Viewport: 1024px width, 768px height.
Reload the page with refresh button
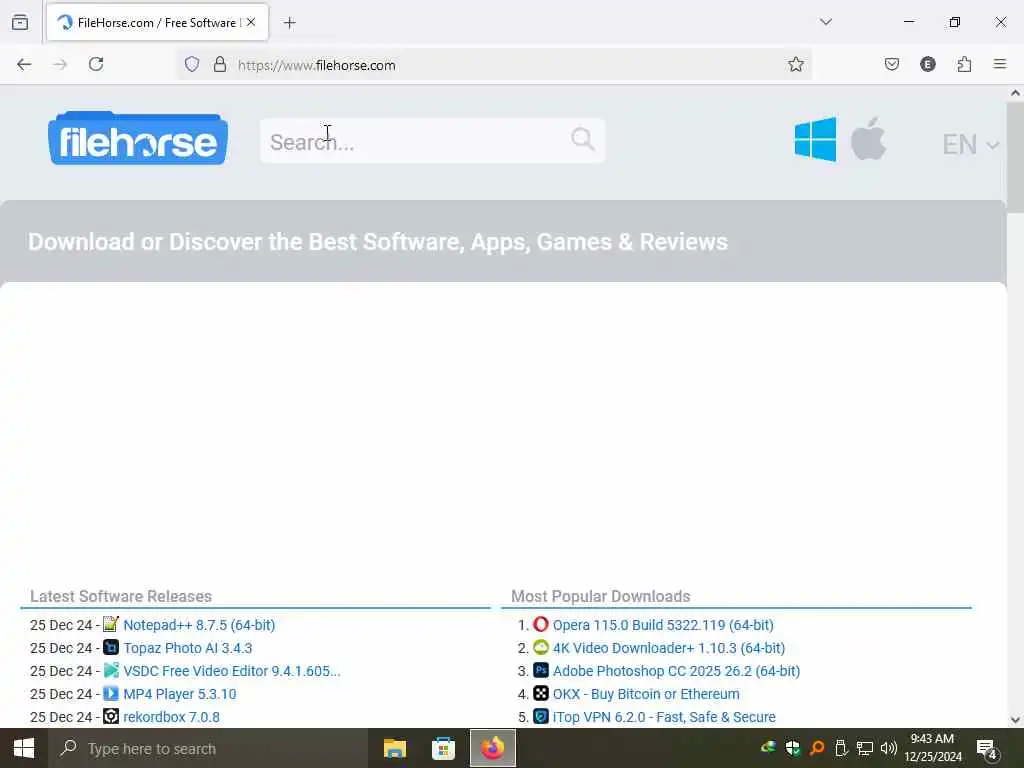96,64
